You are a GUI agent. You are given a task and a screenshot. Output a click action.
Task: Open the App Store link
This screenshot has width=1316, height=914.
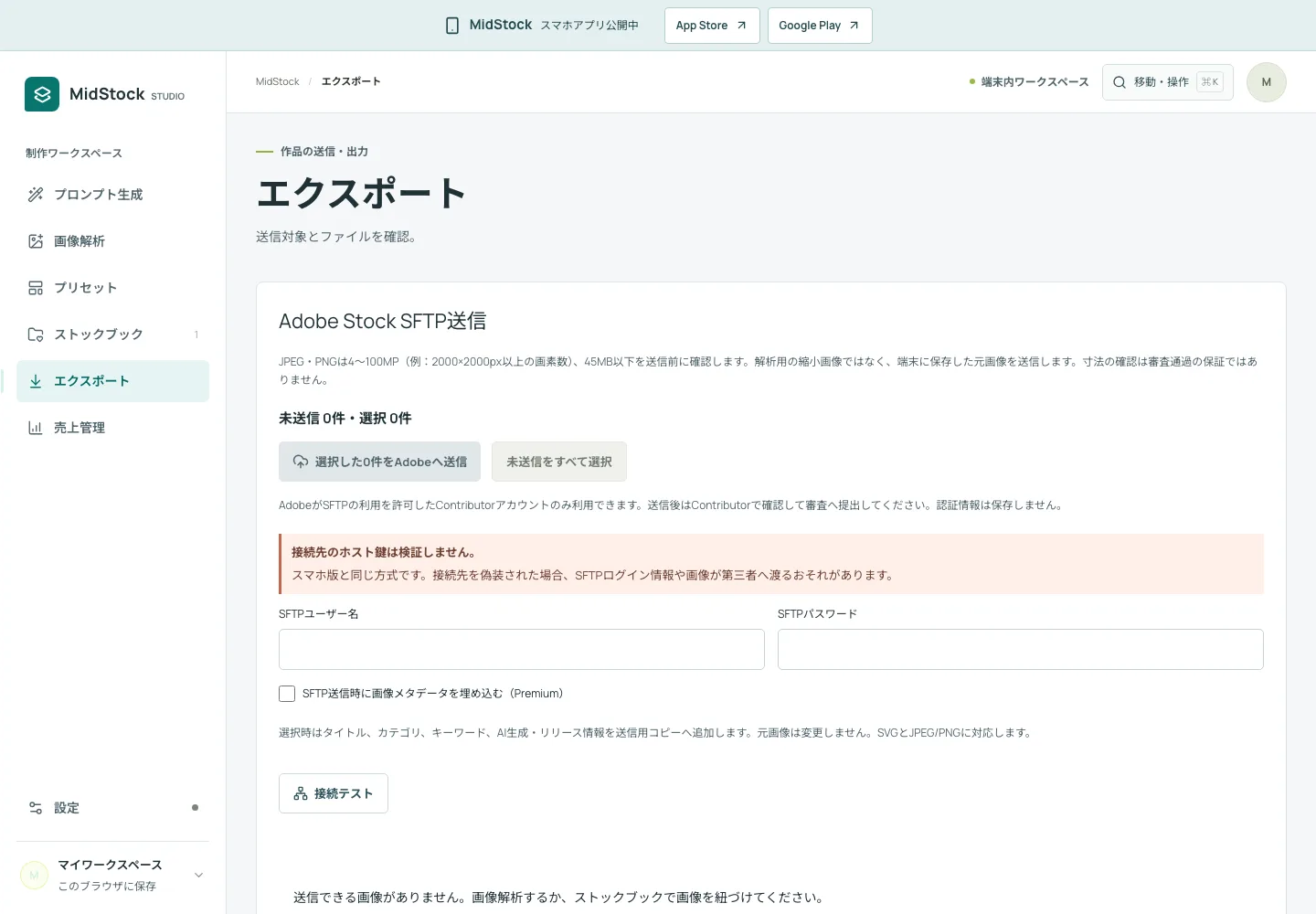(712, 26)
